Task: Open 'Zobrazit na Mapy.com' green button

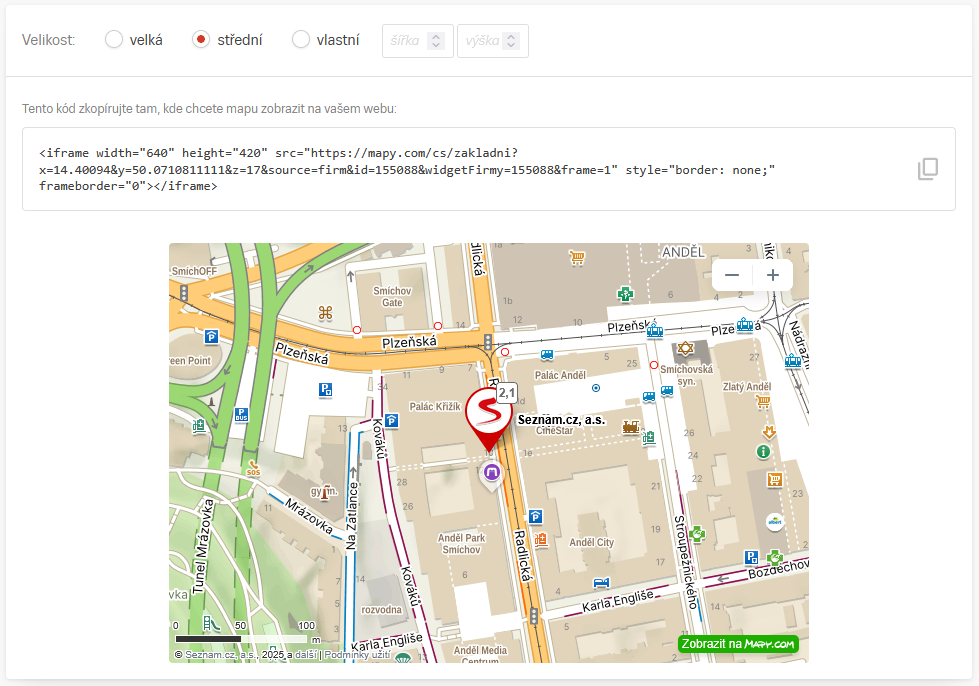Action: click(738, 644)
